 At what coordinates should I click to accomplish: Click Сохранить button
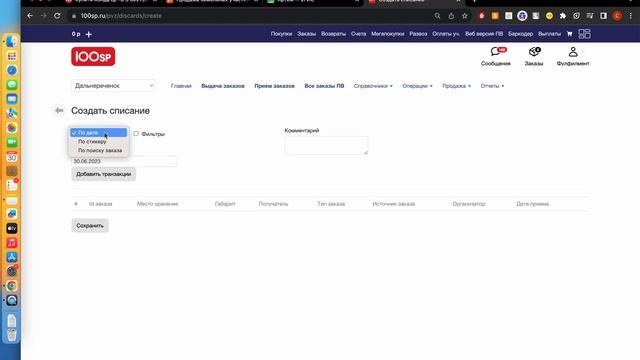point(90,226)
